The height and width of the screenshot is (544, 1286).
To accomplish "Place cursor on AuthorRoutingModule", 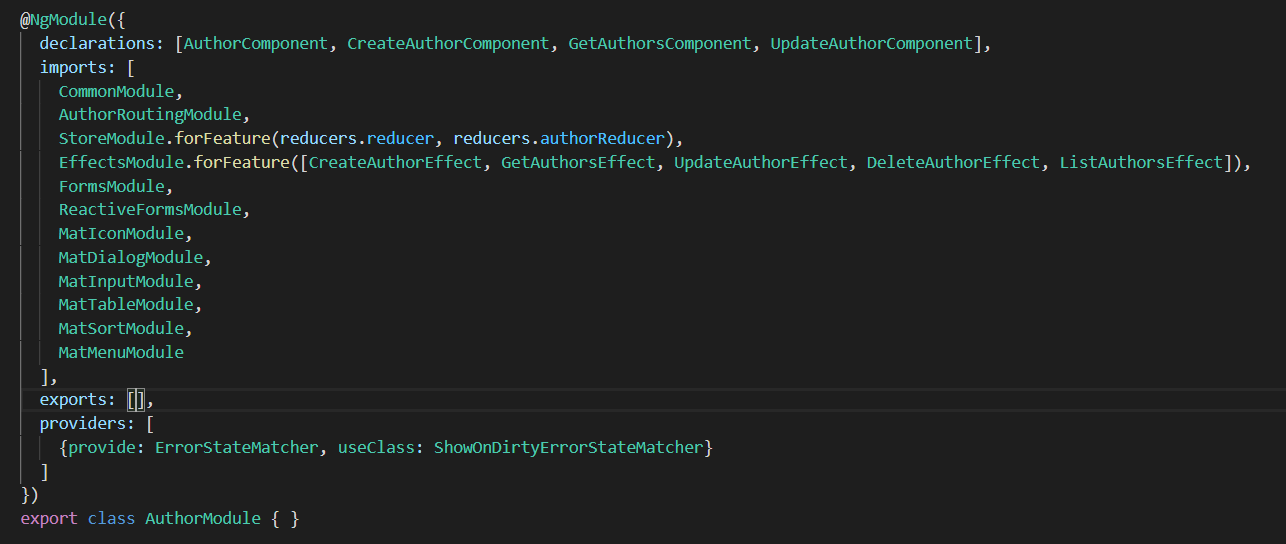I will pos(150,115).
